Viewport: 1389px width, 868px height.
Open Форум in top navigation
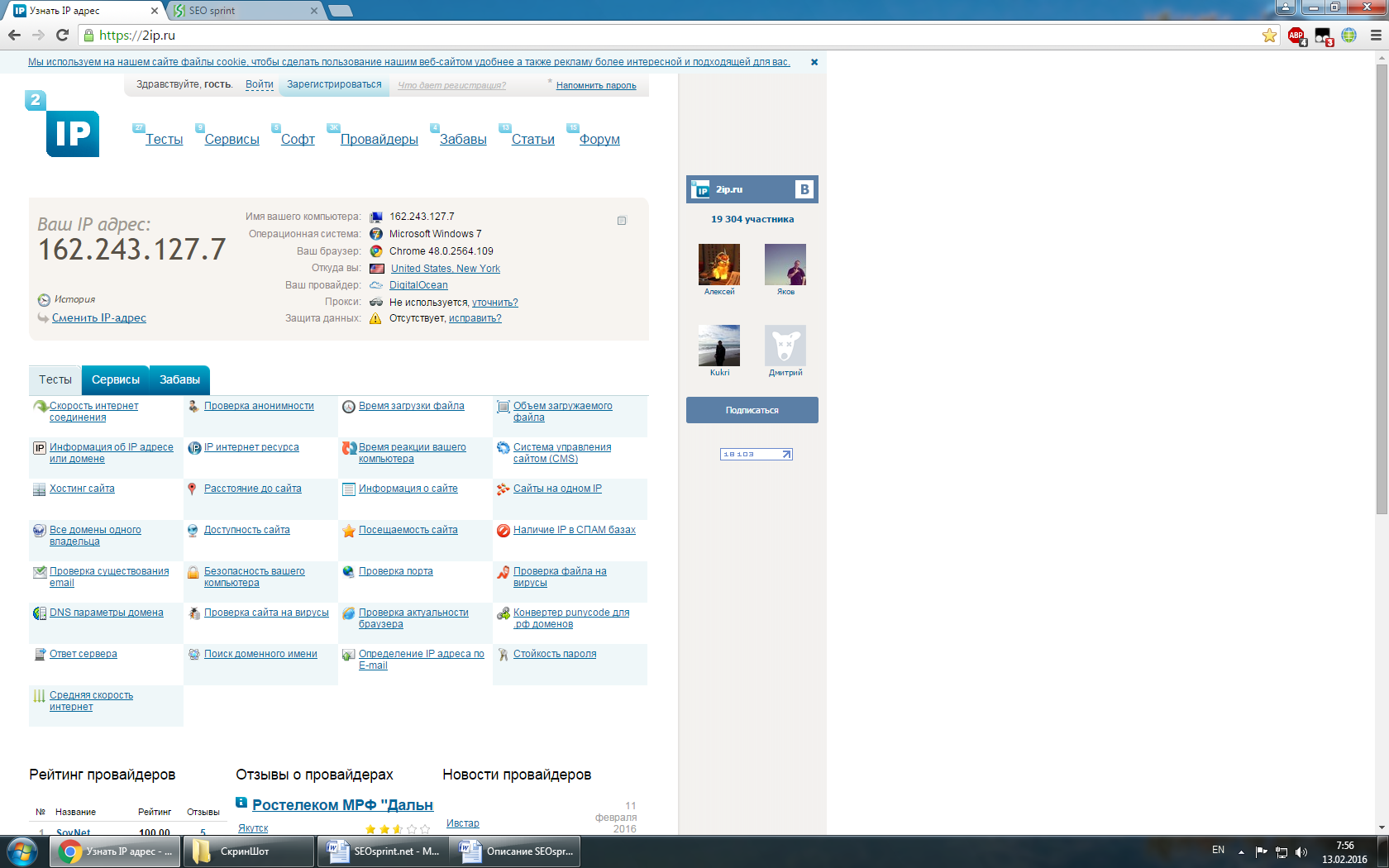(x=599, y=140)
